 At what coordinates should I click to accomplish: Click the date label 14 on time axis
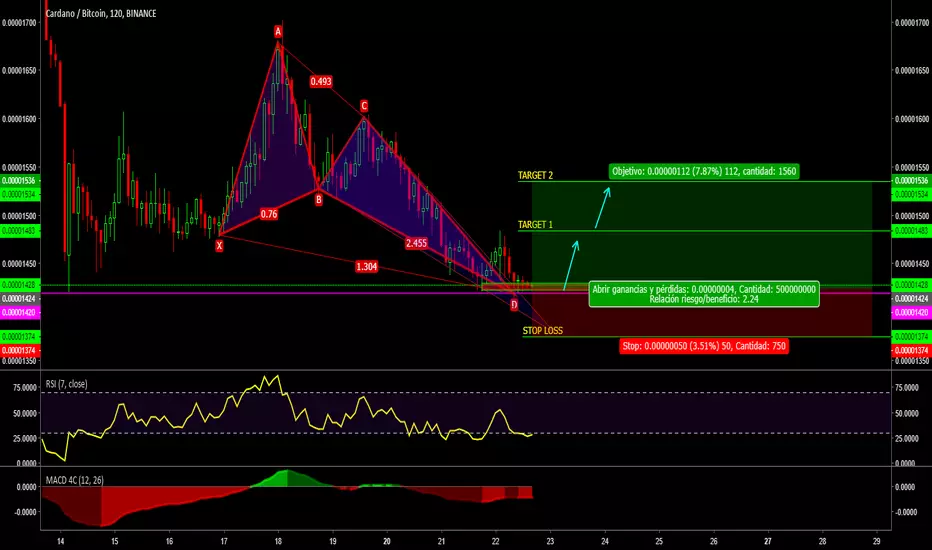tap(61, 541)
